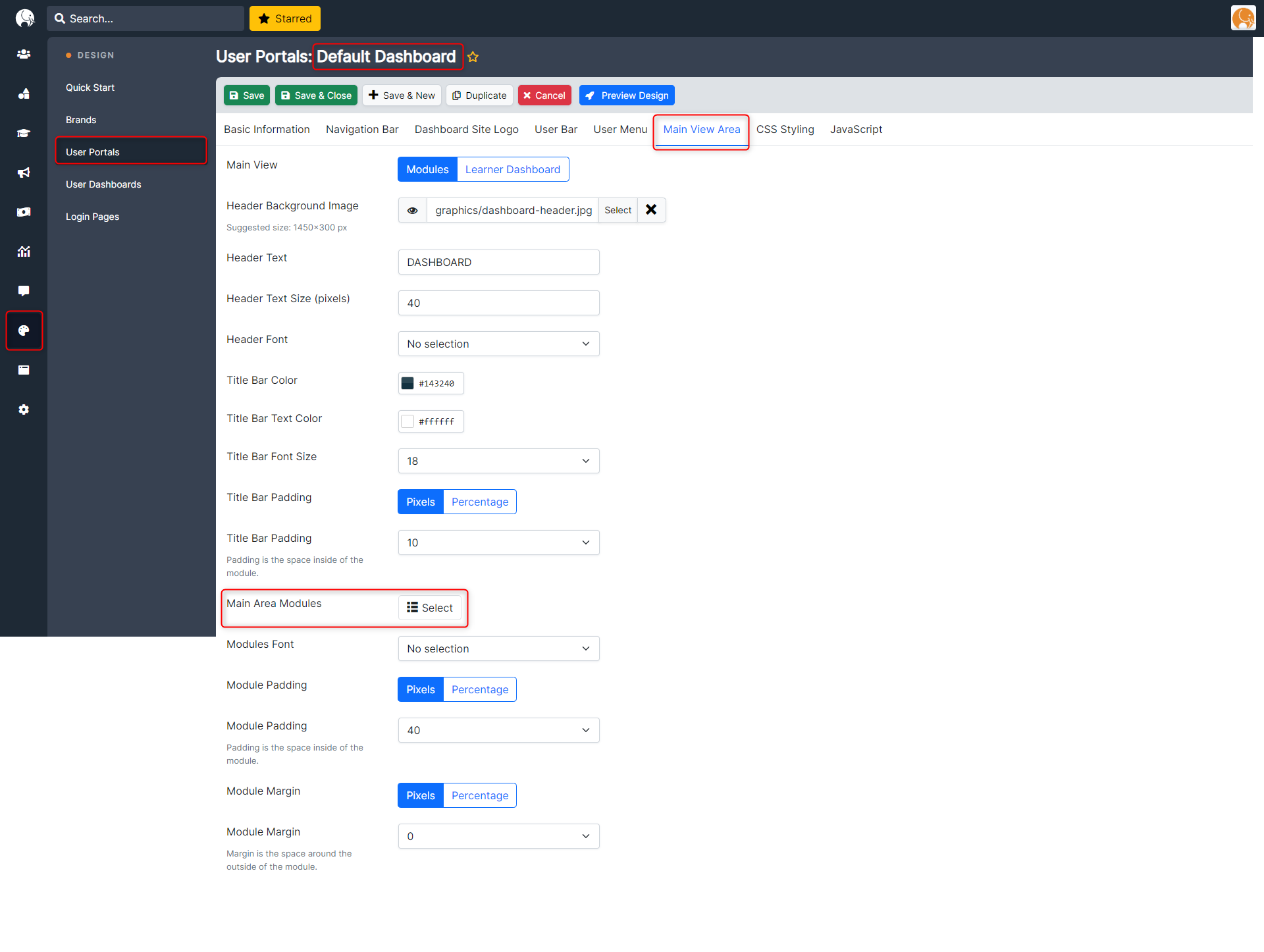This screenshot has width=1264, height=952.
Task: Open the Design palette section
Action: [24, 331]
